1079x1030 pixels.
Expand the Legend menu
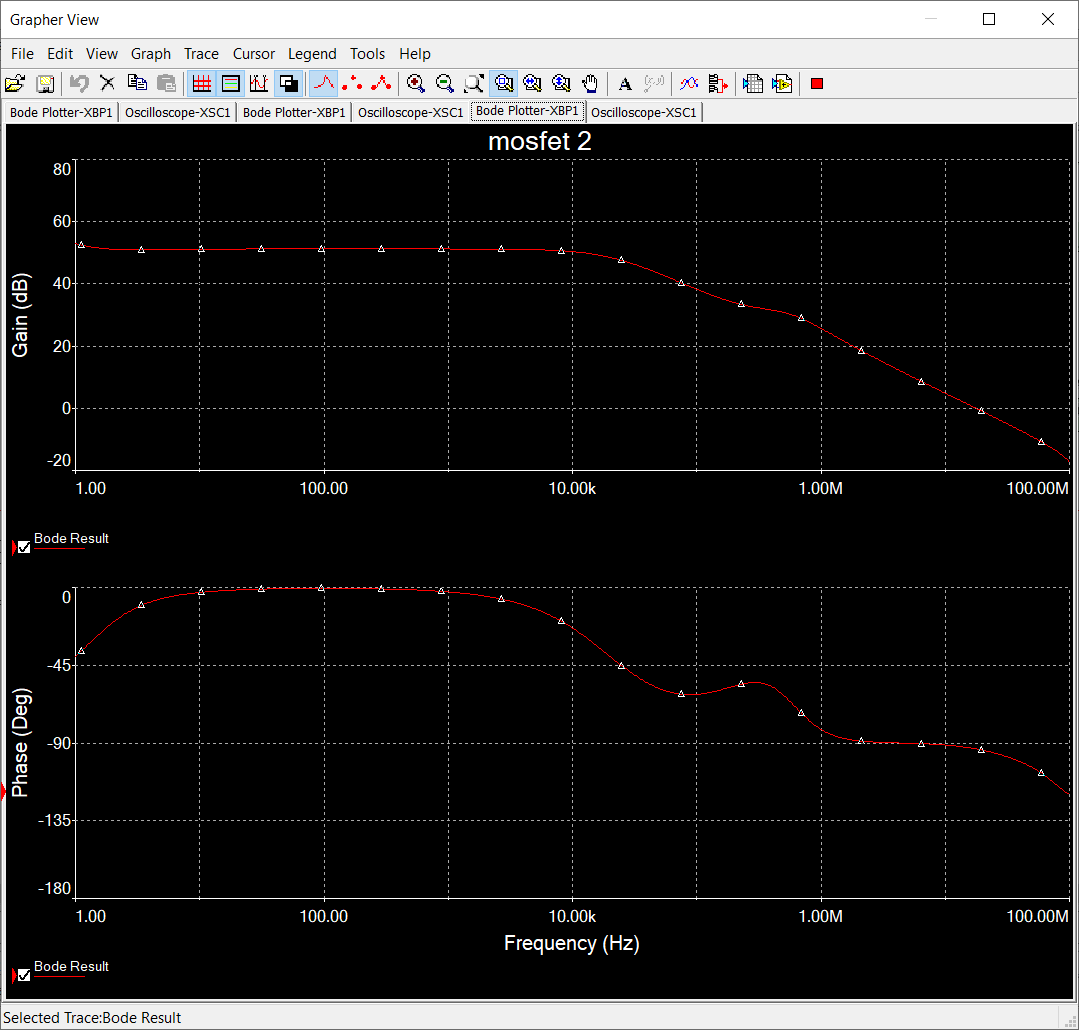[312, 54]
